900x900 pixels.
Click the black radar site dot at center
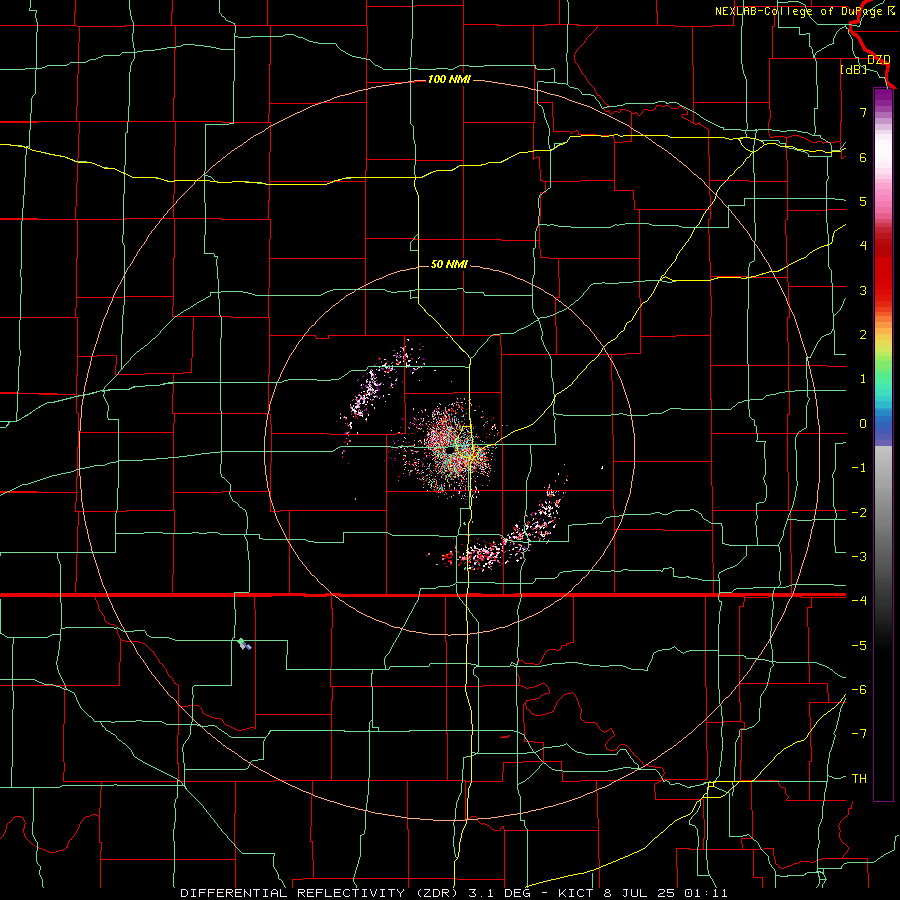[450, 451]
